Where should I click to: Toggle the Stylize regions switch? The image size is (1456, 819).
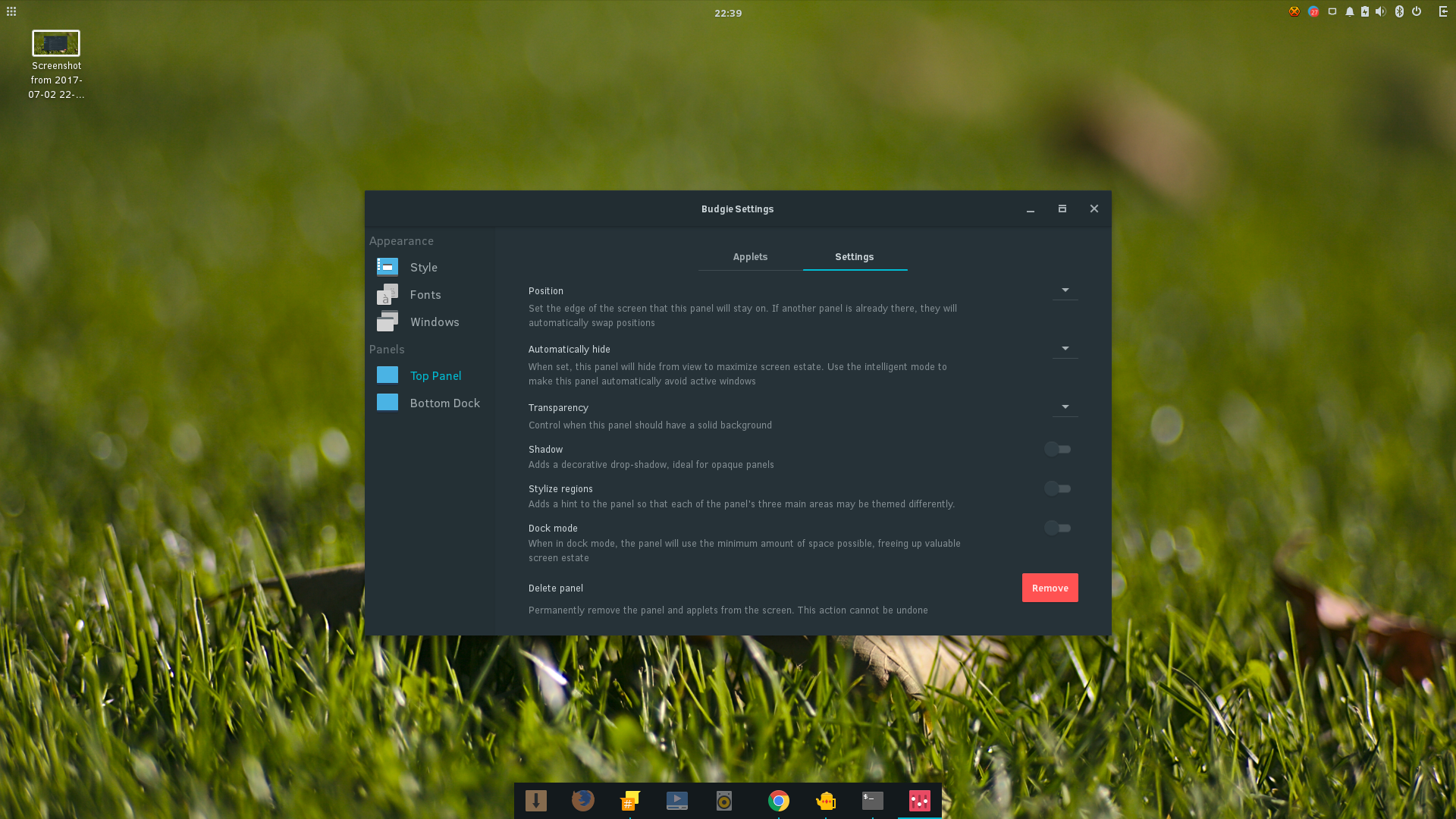1058,488
